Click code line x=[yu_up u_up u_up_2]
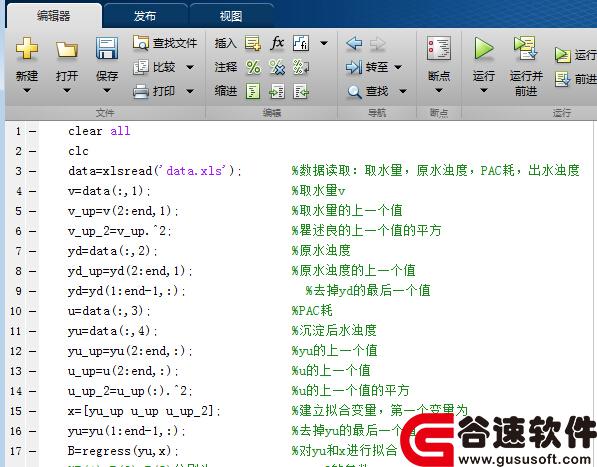 [144, 411]
